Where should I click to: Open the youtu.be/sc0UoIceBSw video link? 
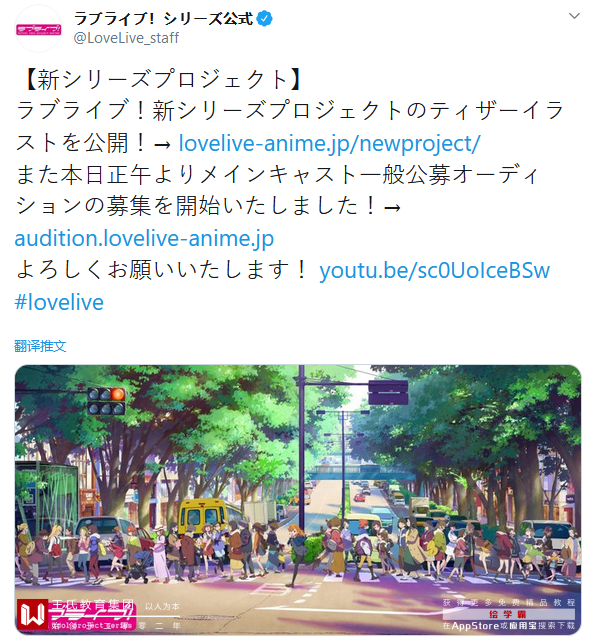(434, 271)
